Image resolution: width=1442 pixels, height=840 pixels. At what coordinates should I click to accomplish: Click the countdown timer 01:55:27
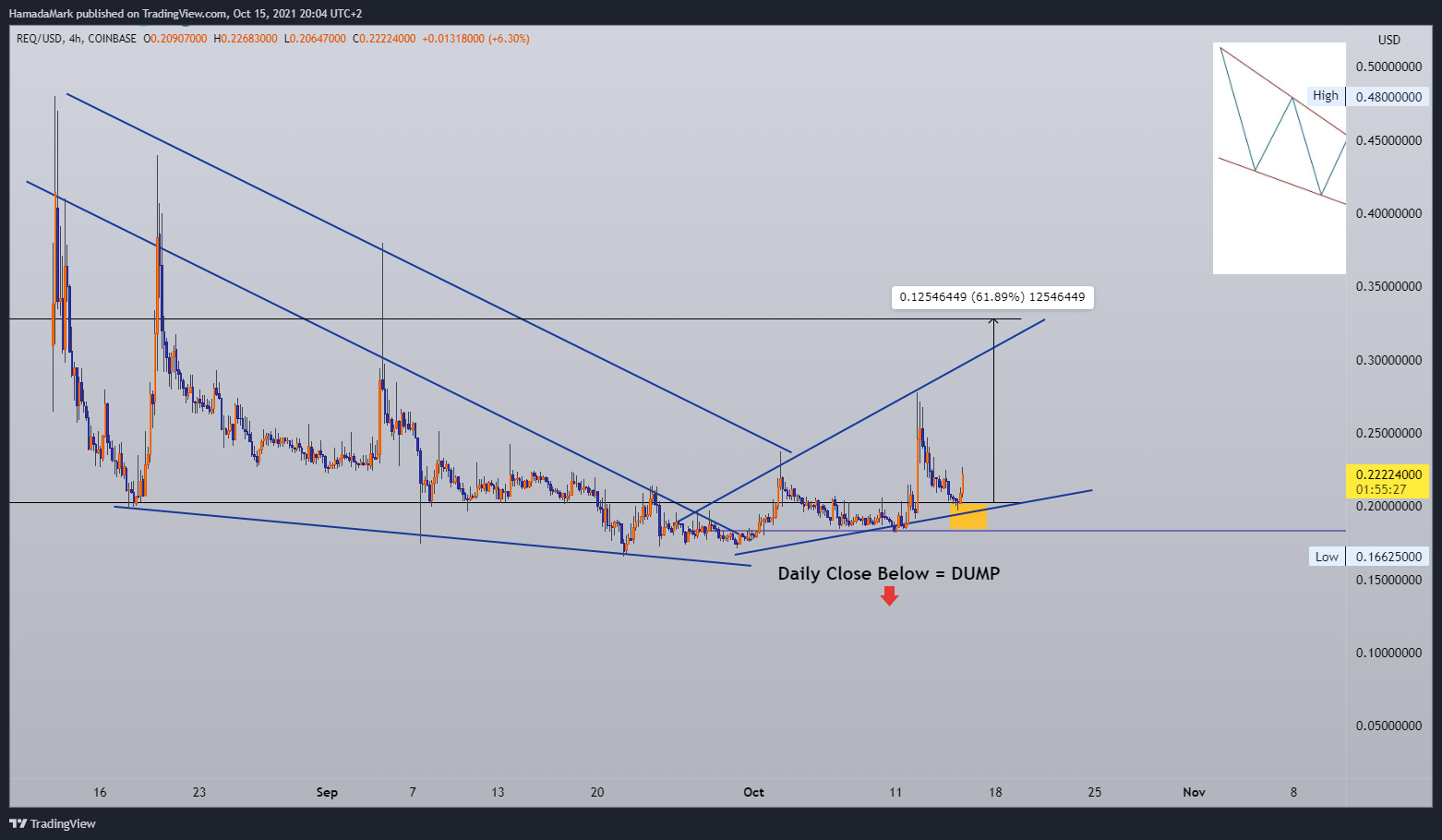pyautogui.click(x=1381, y=489)
